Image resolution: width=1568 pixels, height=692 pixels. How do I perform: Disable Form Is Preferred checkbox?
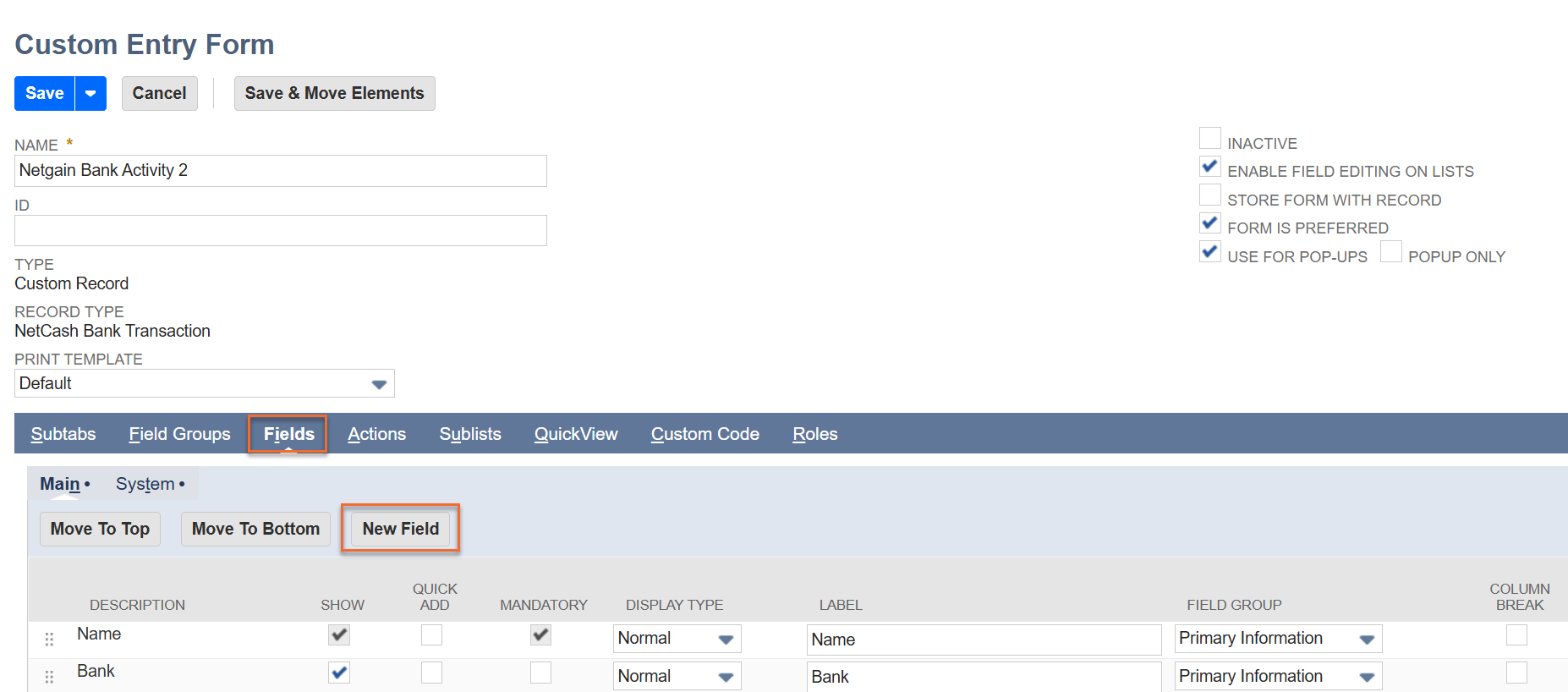(x=1209, y=224)
